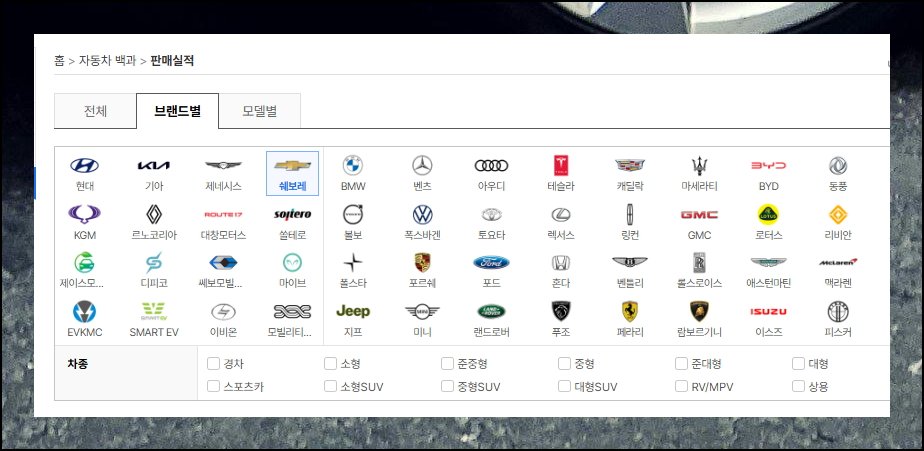Viewport: 924px width, 451px height.
Task: Tick the RV/MPV checkbox
Action: (681, 386)
